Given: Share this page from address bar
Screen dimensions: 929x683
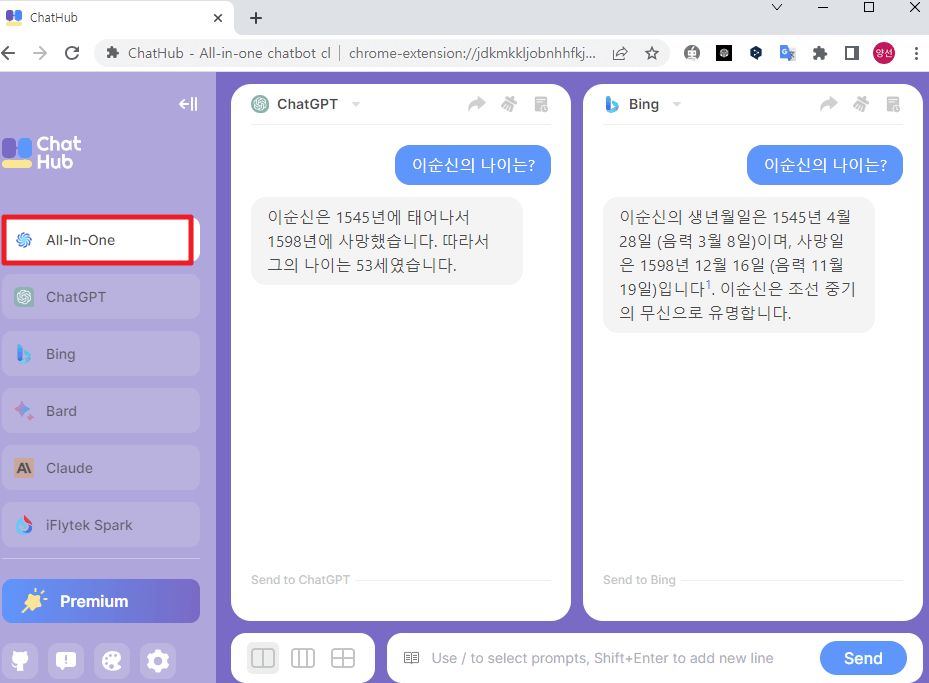Looking at the screenshot, I should [x=620, y=53].
